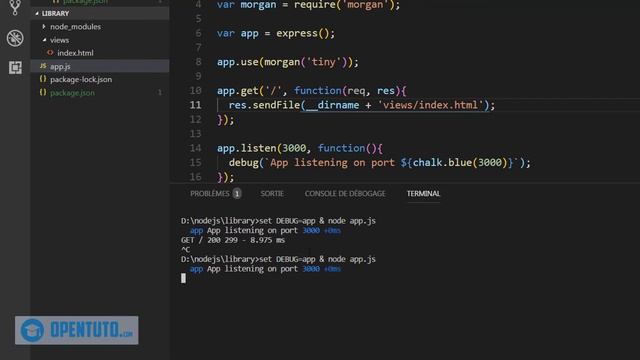Click the JS icon beside app.js
This screenshot has height=360, width=640.
point(43,66)
